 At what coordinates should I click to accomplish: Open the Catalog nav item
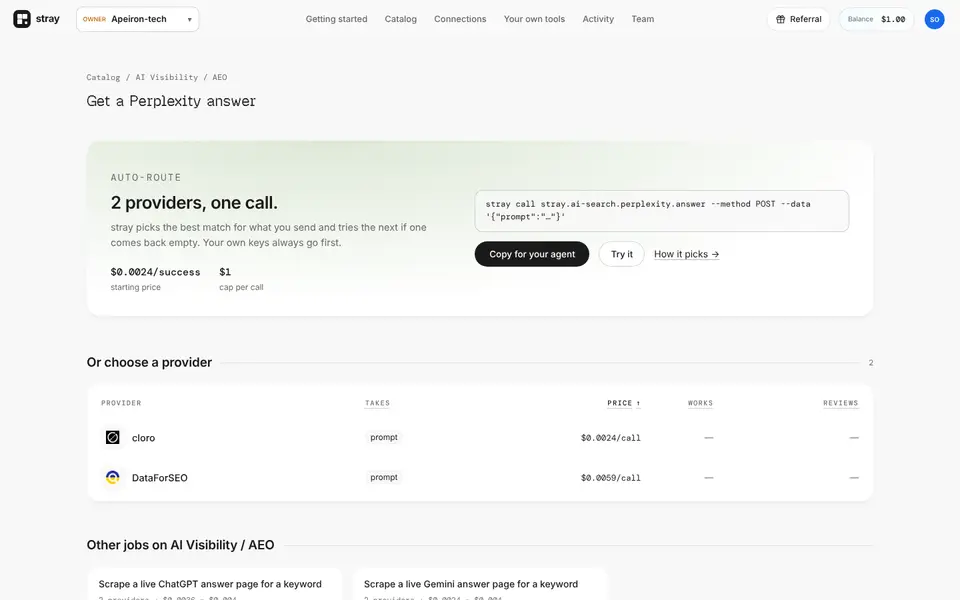click(400, 19)
